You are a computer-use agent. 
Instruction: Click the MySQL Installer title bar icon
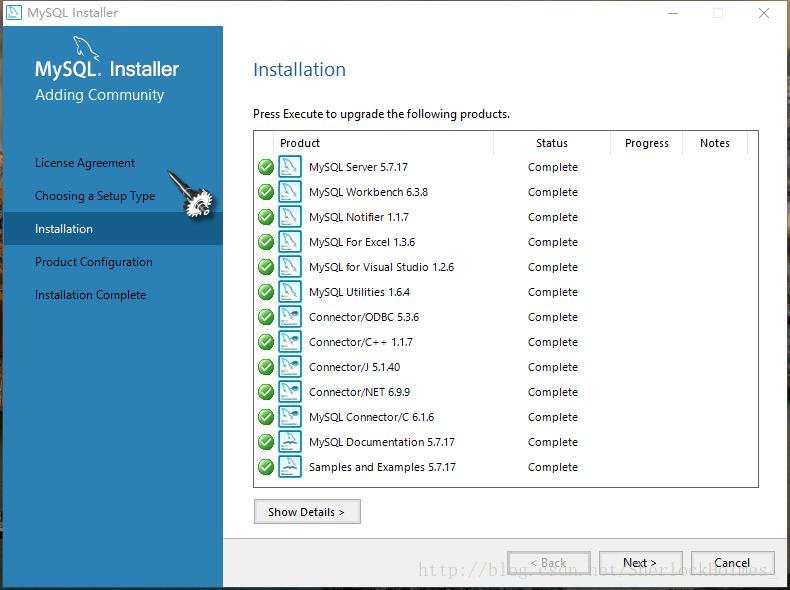pyautogui.click(x=13, y=13)
